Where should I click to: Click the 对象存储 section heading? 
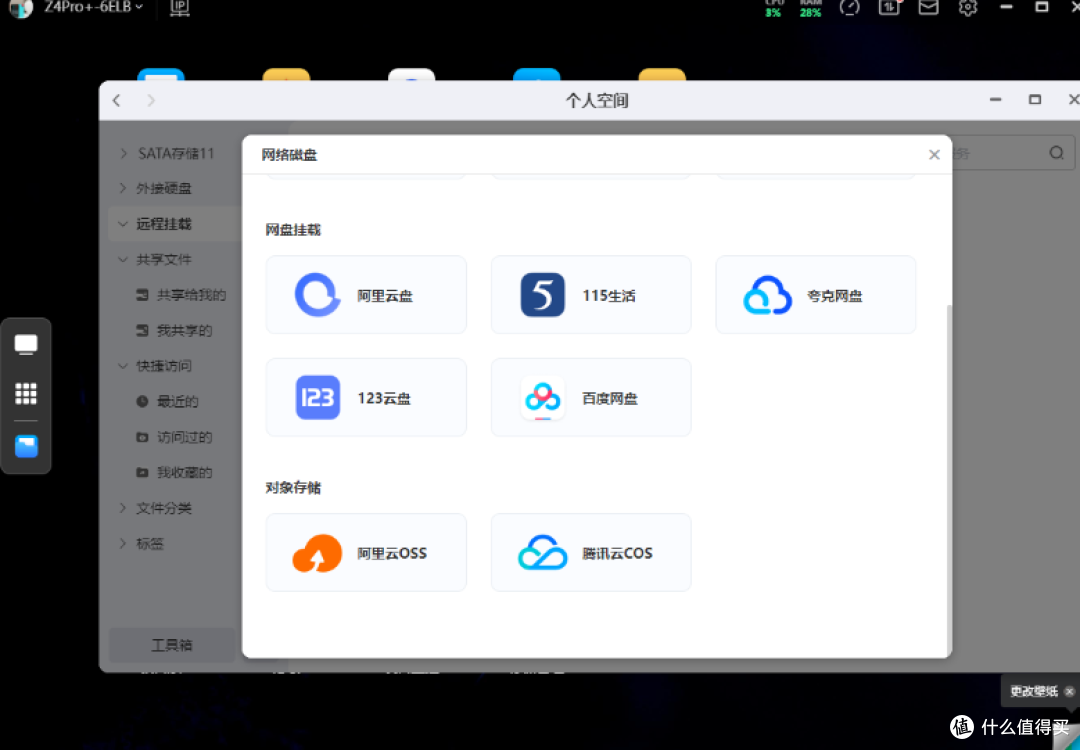click(293, 488)
